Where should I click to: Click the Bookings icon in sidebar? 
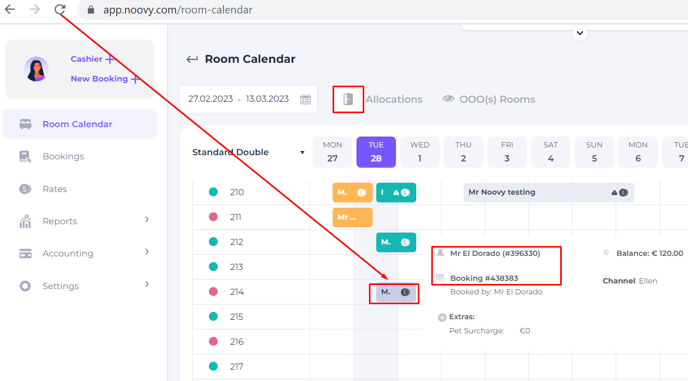(25, 156)
